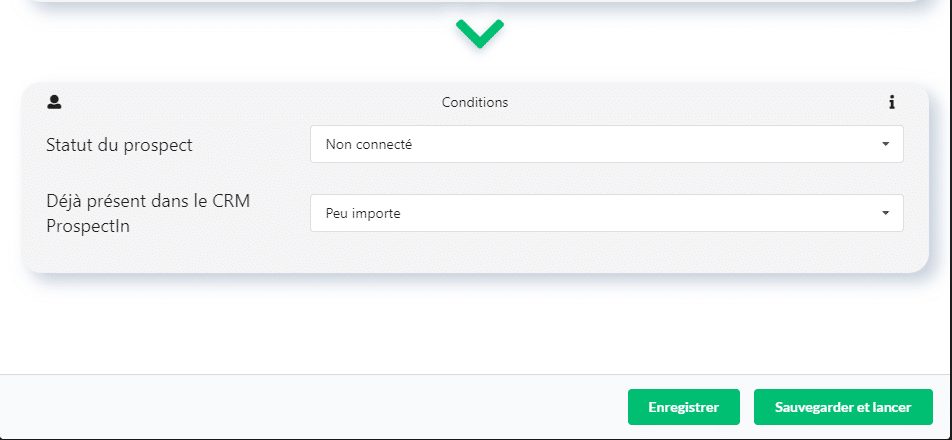Screen dimensions: 952x440
Task: Select the Peu importe value text
Action: point(363,214)
